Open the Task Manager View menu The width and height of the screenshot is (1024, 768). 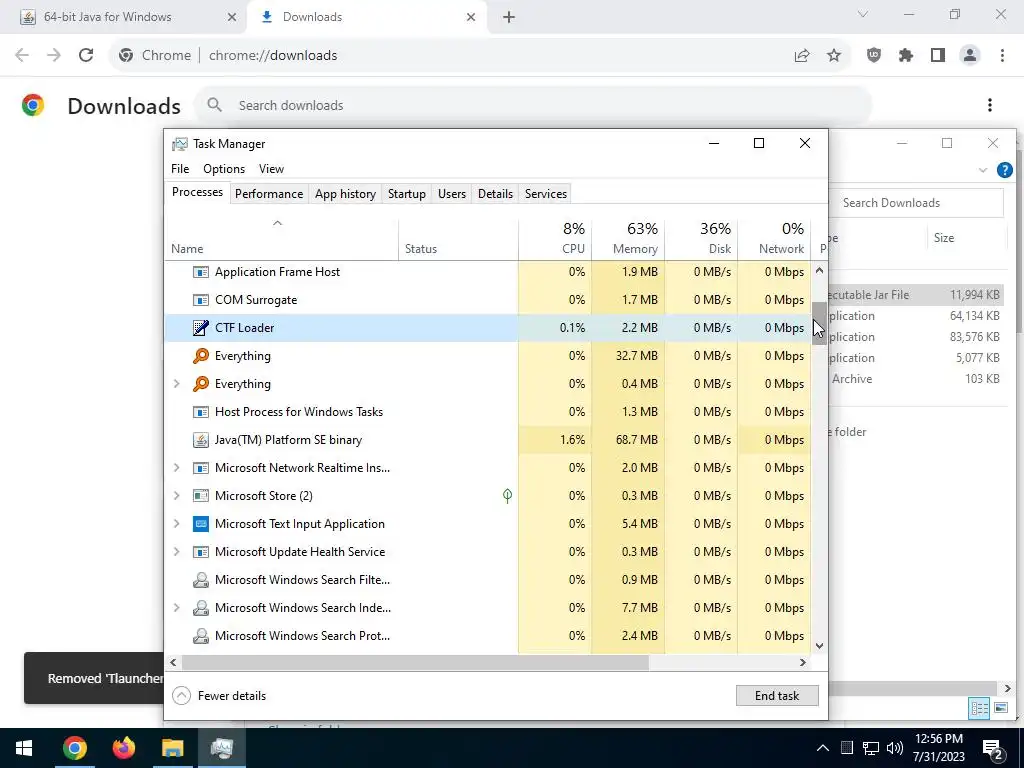[x=272, y=169]
